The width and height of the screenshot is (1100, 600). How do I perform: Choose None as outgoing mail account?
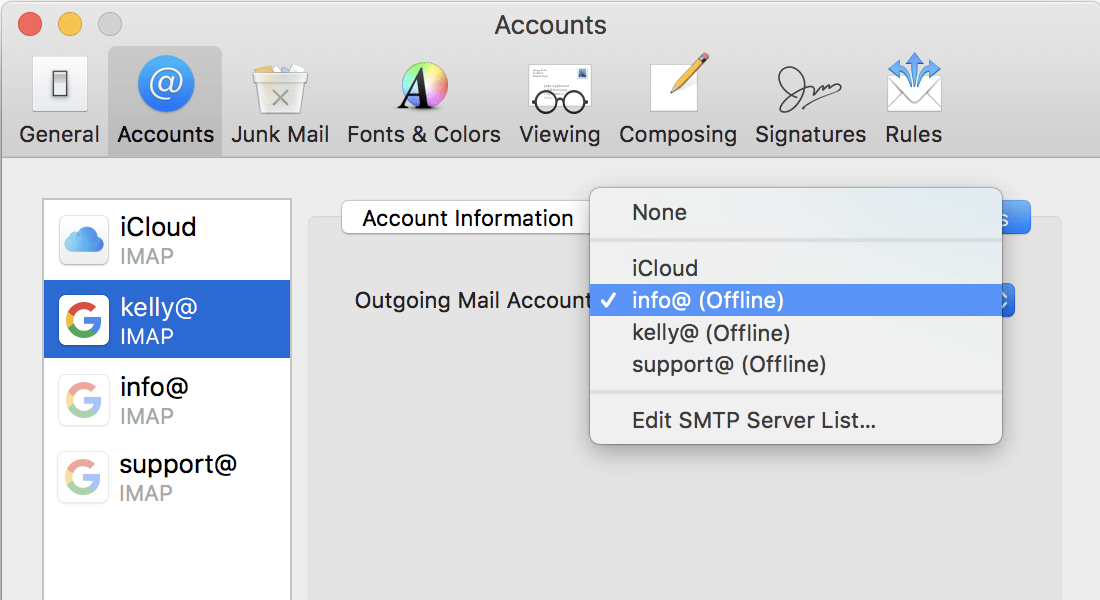659,212
